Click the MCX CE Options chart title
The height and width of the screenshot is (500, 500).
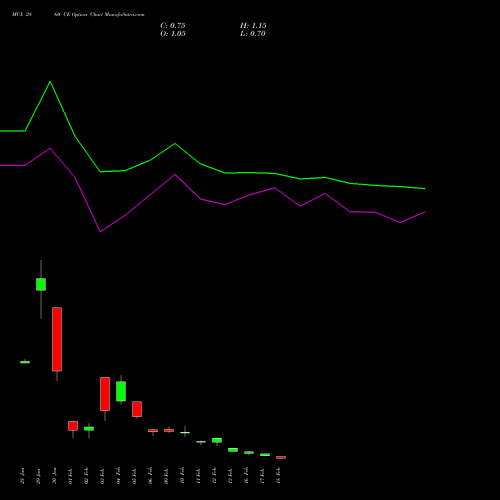tap(78, 15)
